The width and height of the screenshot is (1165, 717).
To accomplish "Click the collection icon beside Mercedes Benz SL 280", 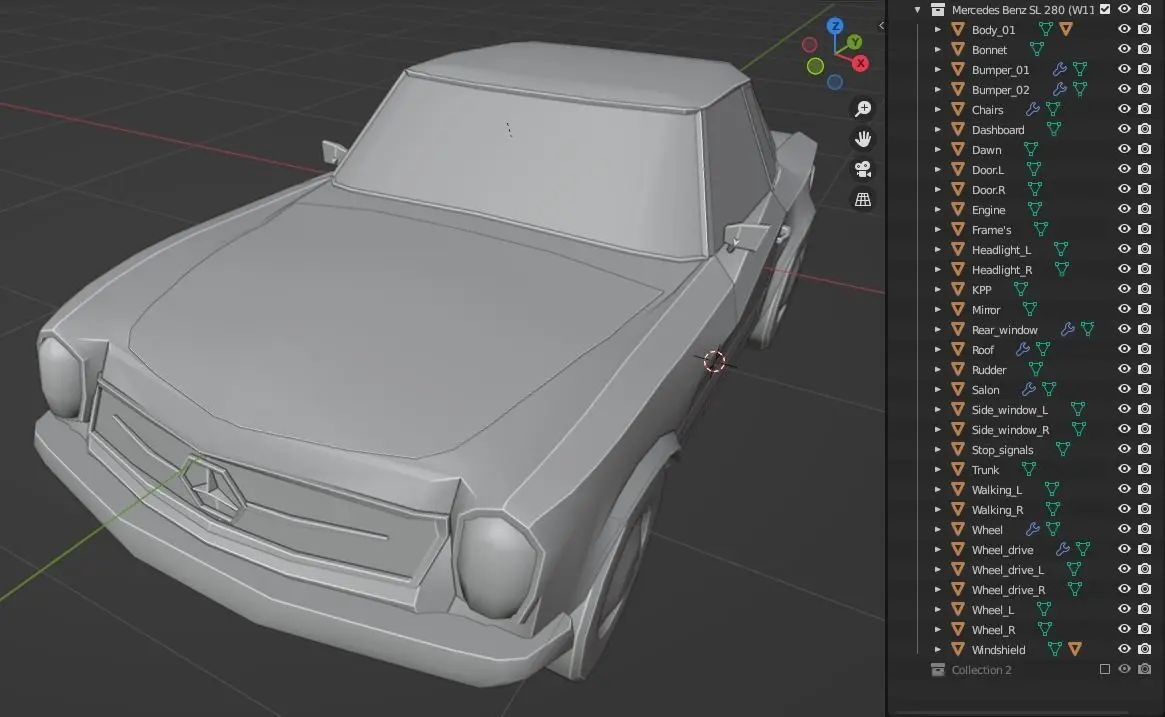I will (x=938, y=10).
